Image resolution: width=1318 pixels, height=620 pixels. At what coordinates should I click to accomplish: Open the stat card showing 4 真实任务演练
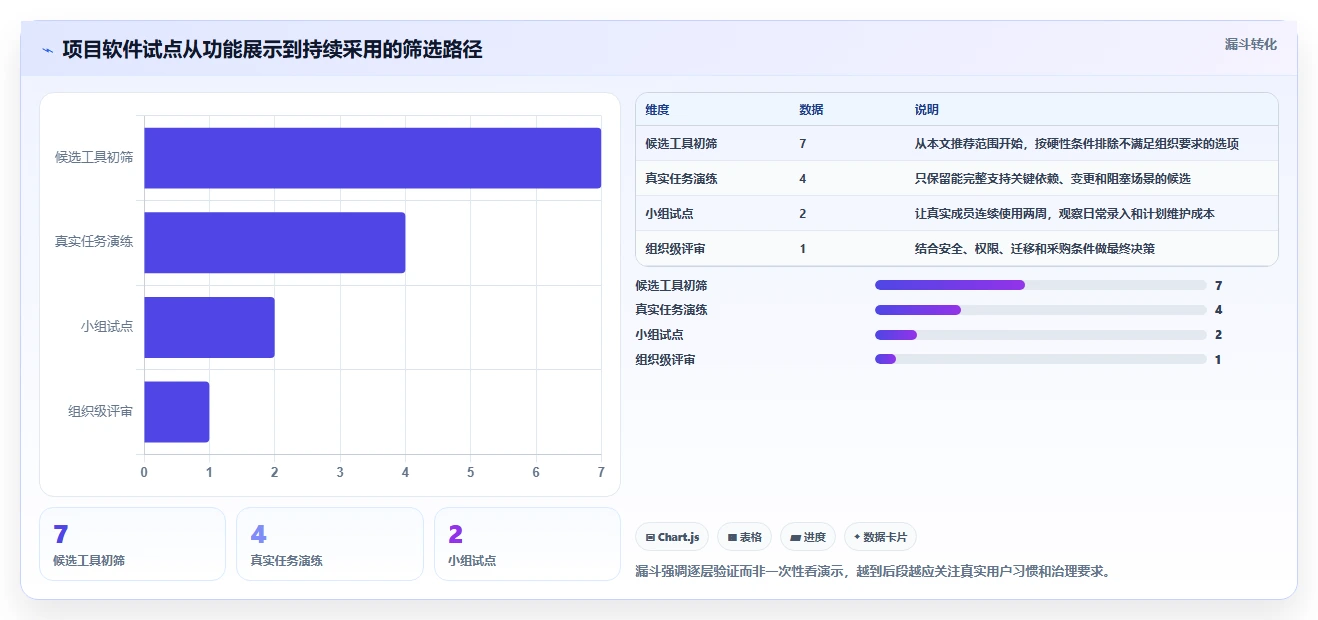329,544
